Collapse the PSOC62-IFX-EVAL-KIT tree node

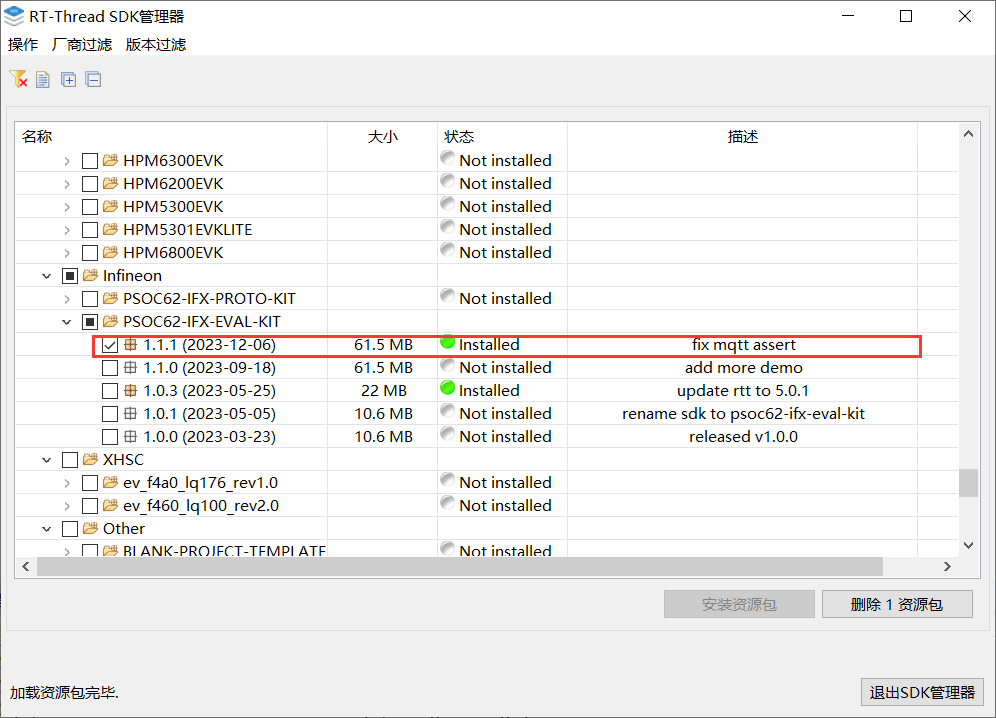tap(67, 322)
